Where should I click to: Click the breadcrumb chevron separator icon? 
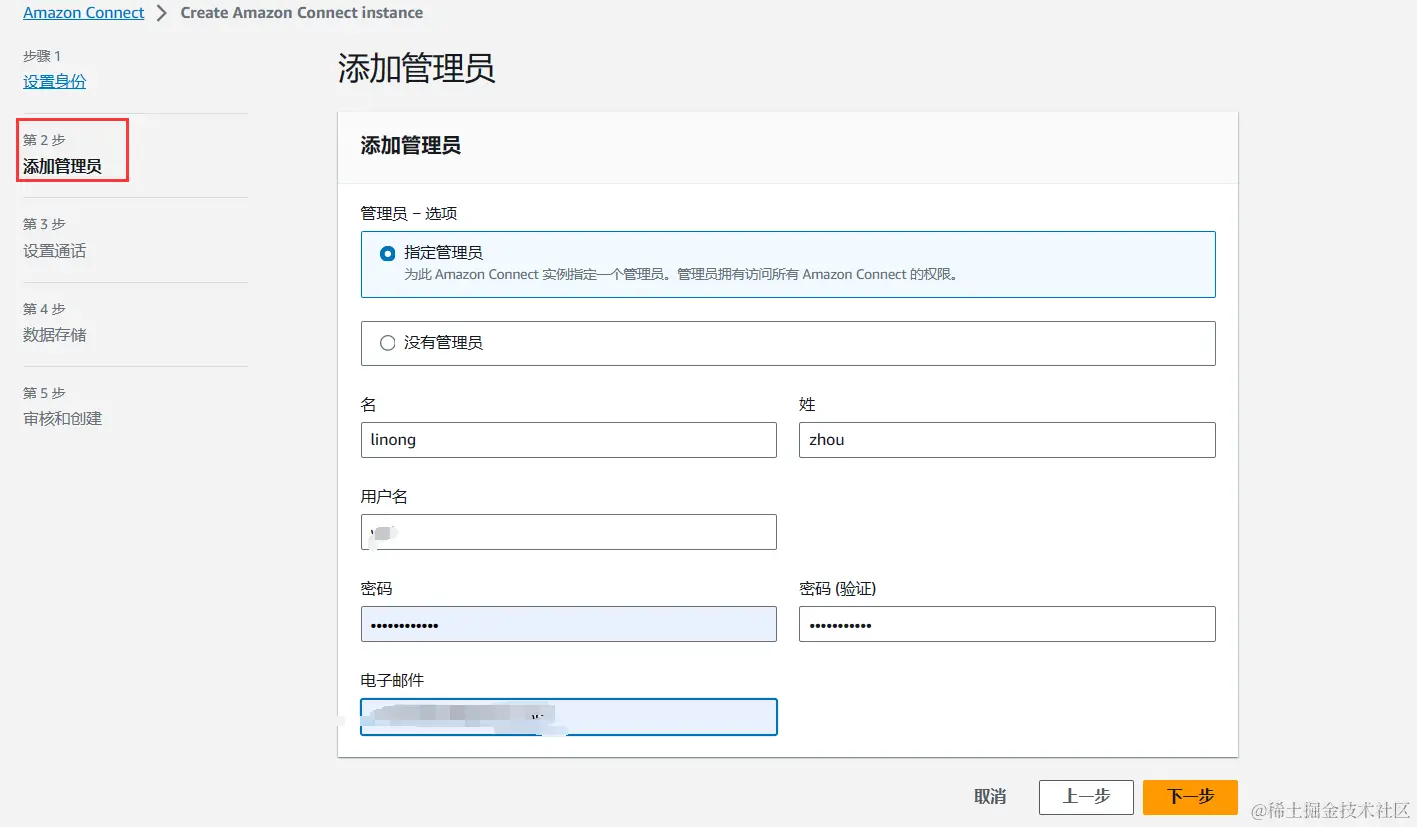pos(162,14)
